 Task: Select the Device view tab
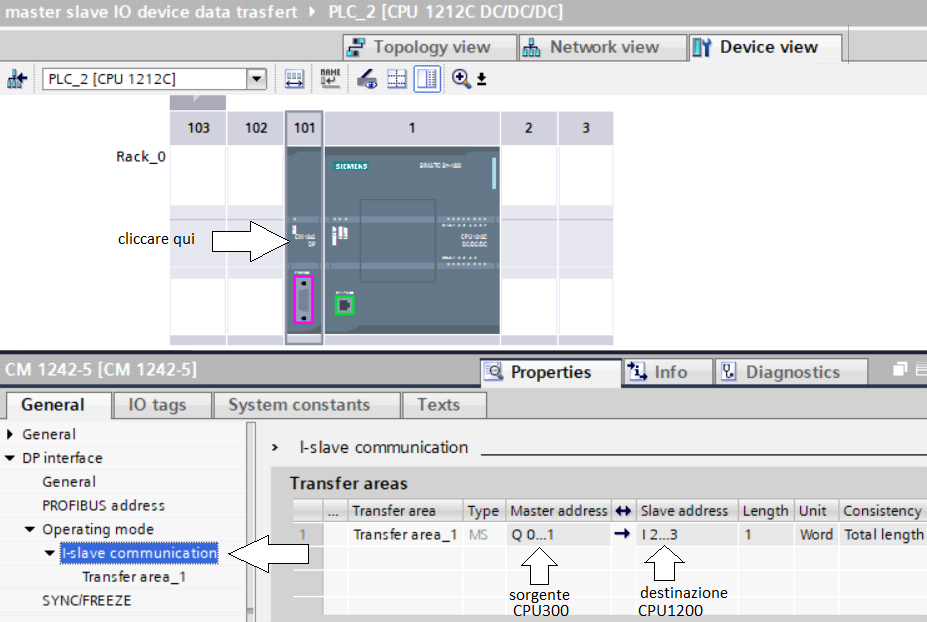click(766, 47)
